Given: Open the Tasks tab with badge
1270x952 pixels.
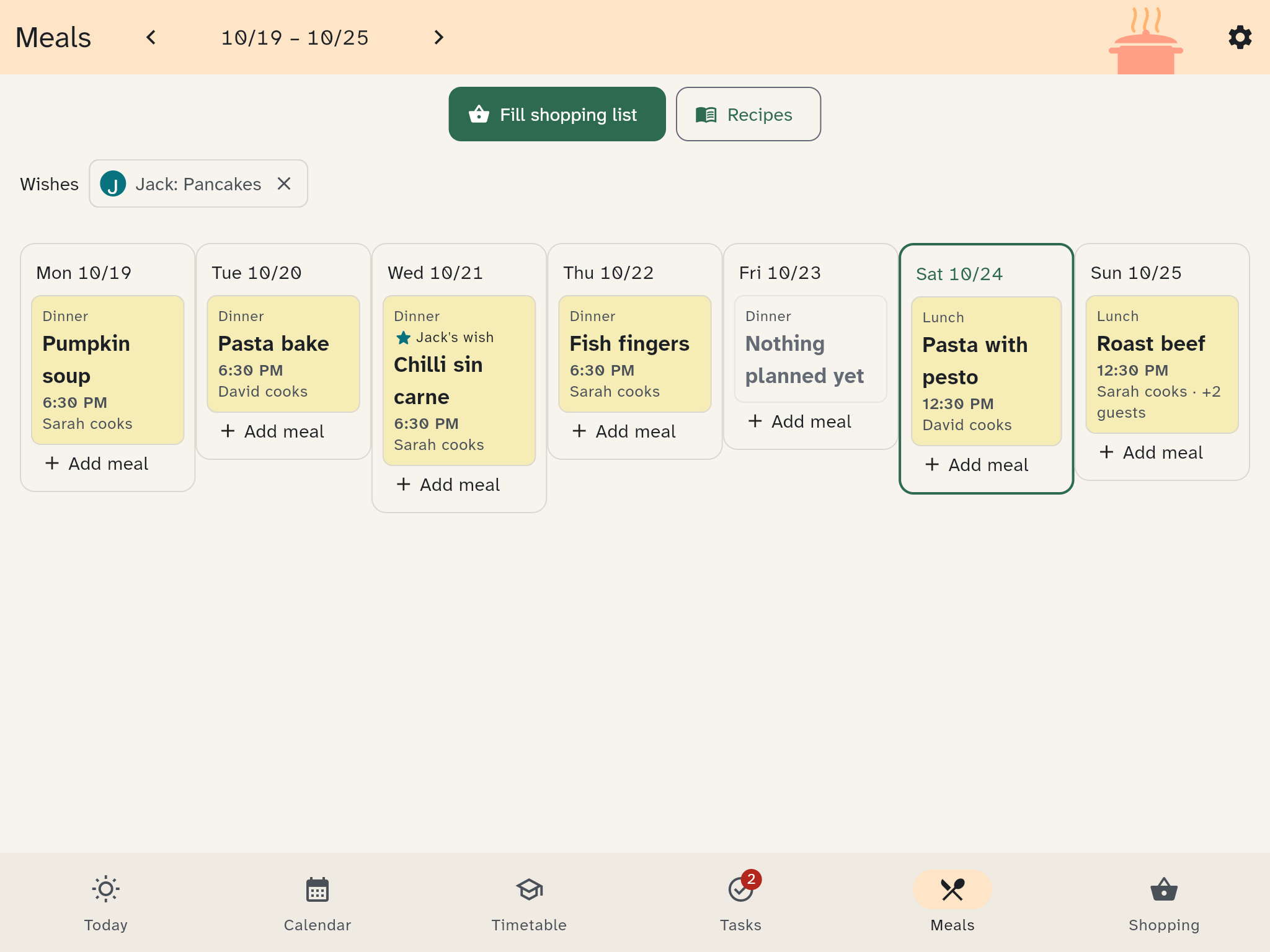Looking at the screenshot, I should point(741,902).
